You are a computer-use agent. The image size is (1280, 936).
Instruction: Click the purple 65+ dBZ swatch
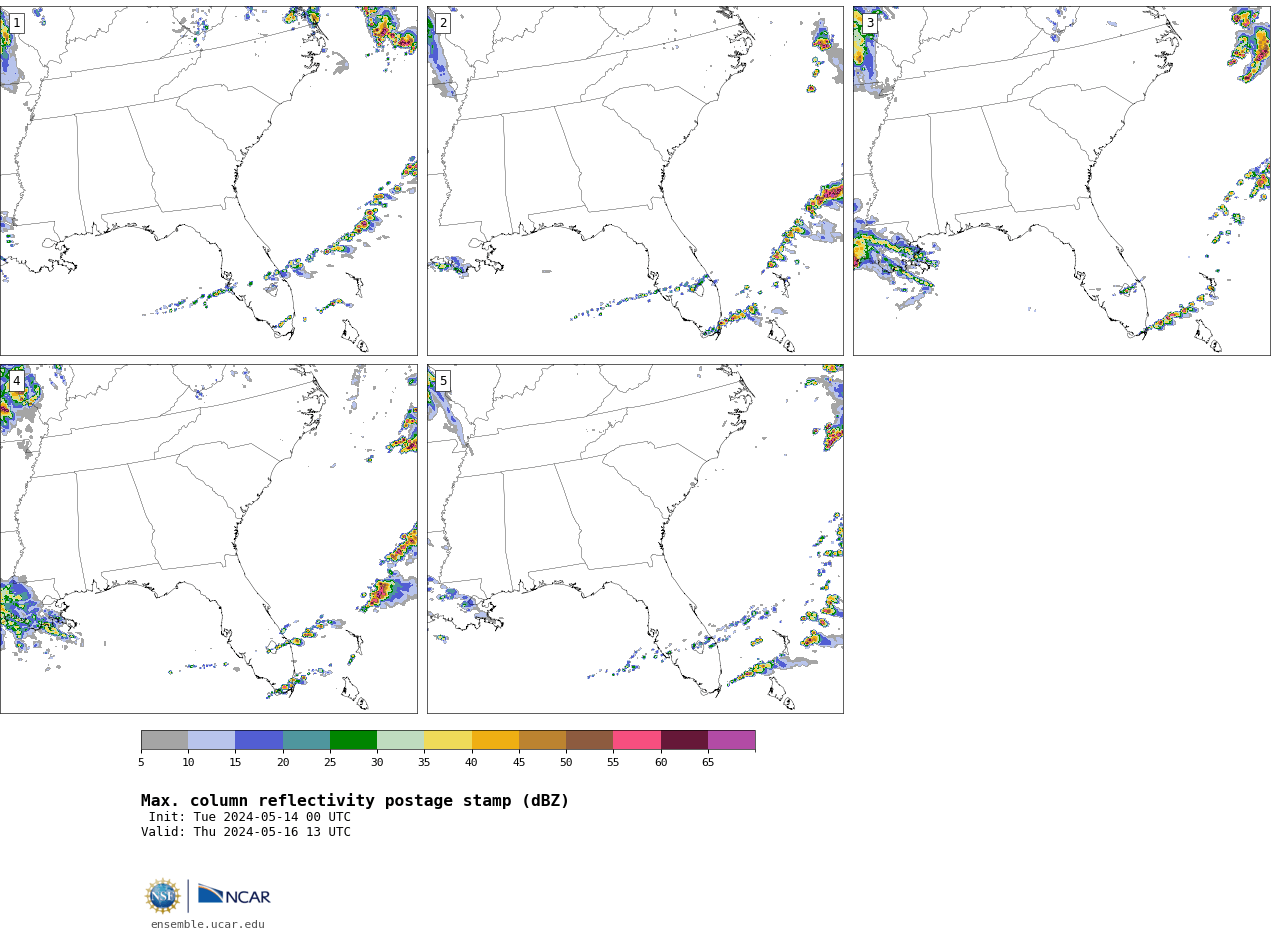[x=731, y=740]
